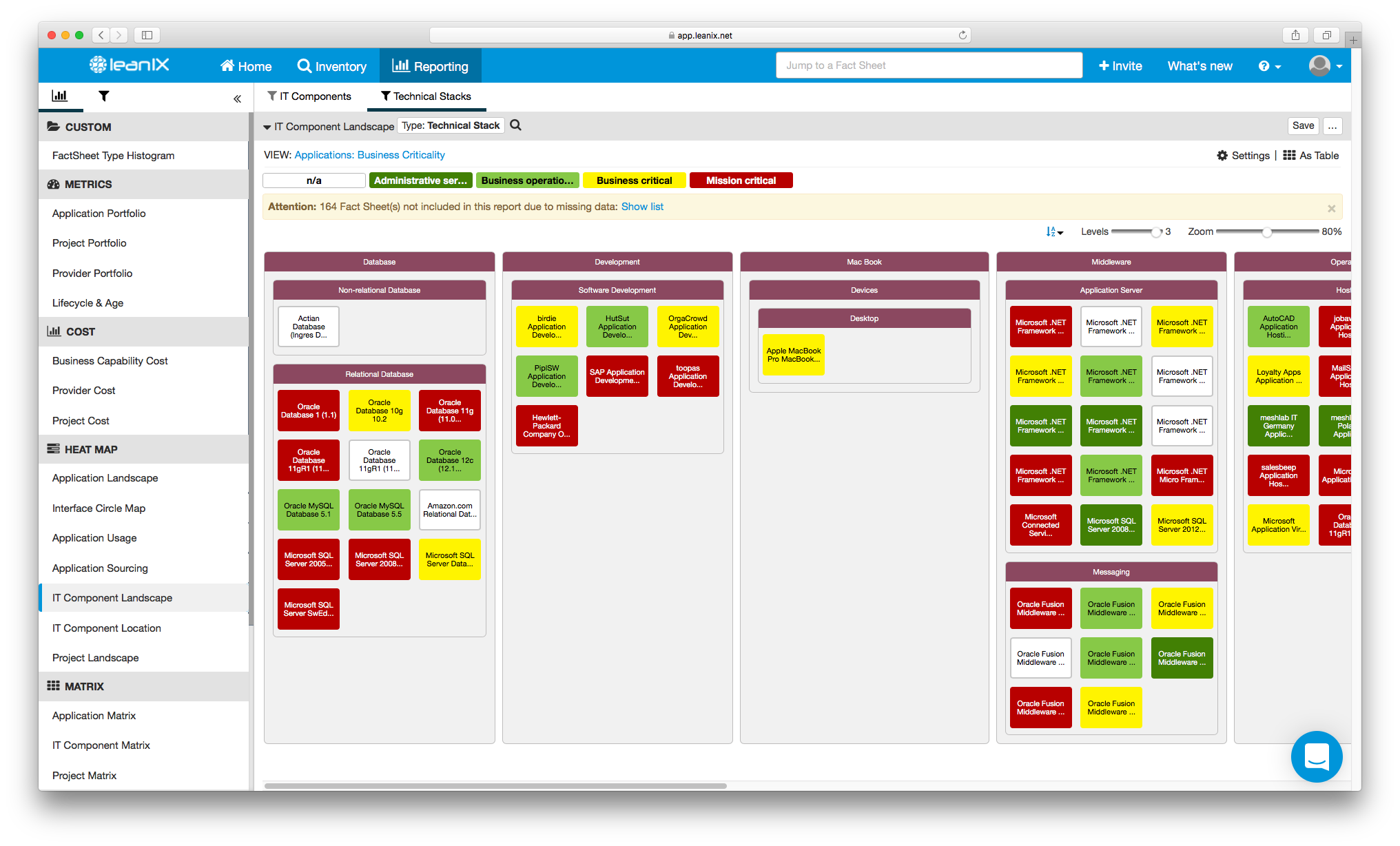Reload the page in the address bar
Image resolution: width=1400 pixels, height=846 pixels.
(x=962, y=35)
